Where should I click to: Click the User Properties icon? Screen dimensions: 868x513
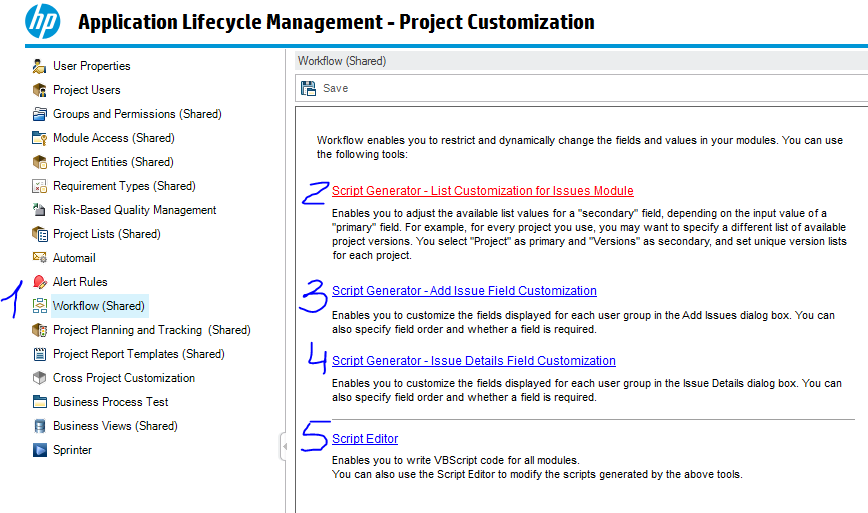(40, 66)
